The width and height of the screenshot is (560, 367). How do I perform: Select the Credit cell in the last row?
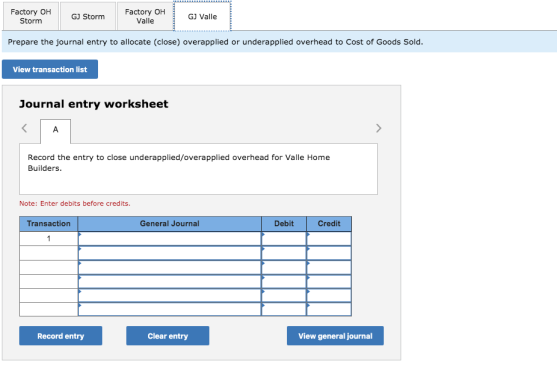click(329, 309)
